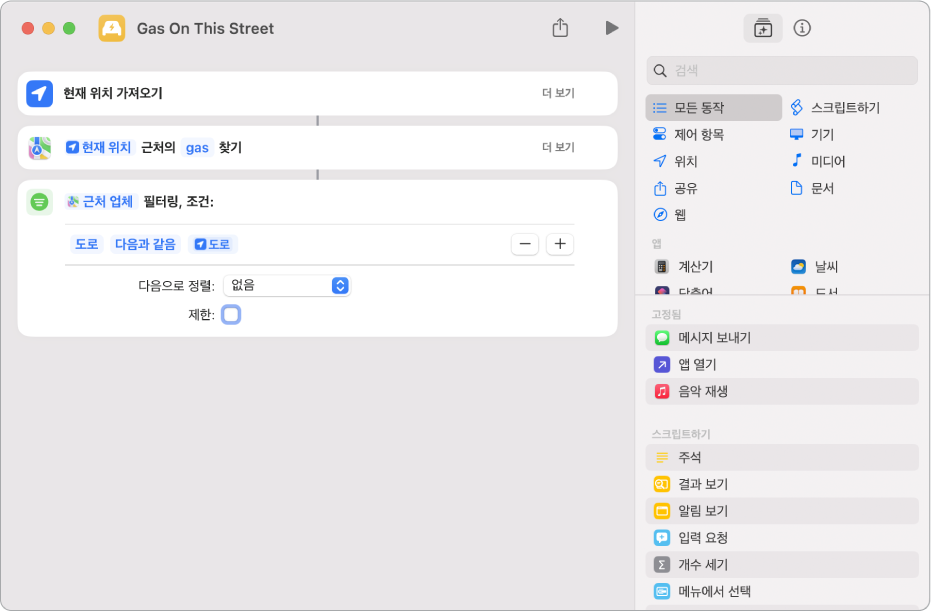Click the 스크립트하기 section header above 주석
931x612 pixels.
(x=681, y=434)
